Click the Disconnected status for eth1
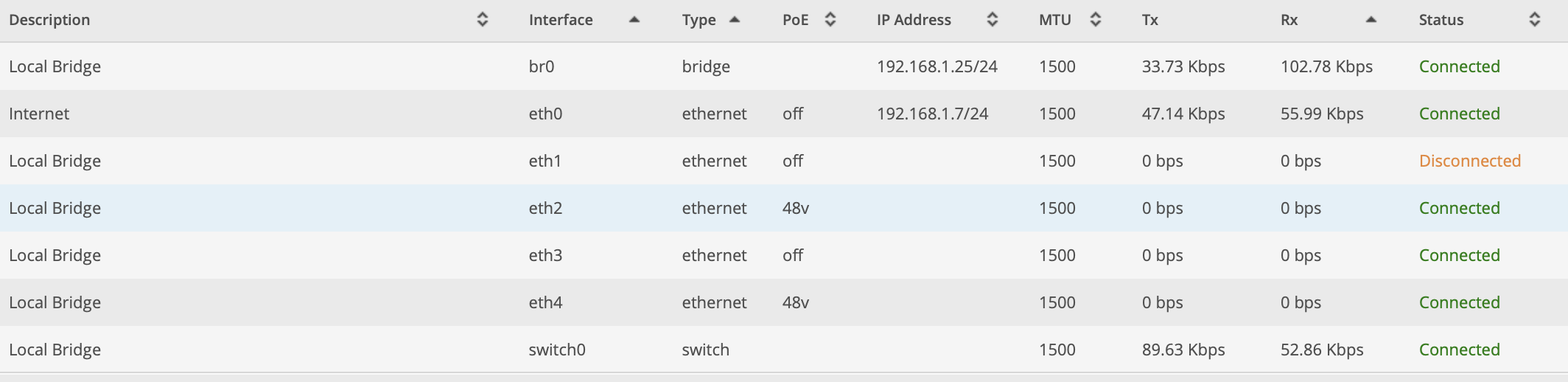 point(1469,161)
